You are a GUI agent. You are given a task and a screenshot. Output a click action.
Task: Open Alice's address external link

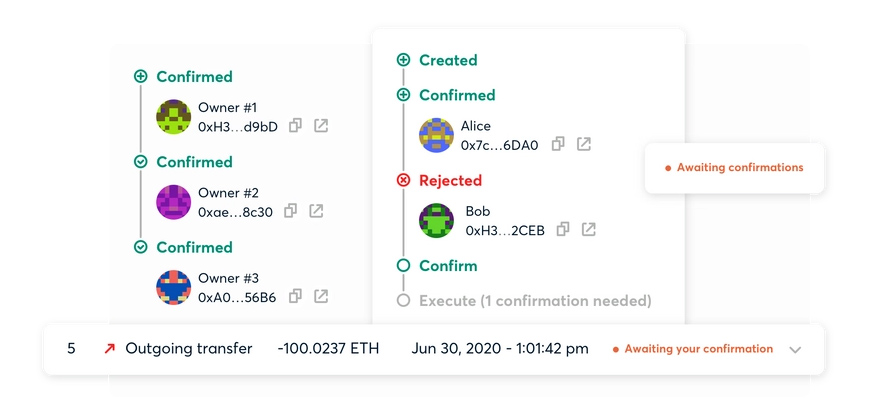(x=584, y=144)
